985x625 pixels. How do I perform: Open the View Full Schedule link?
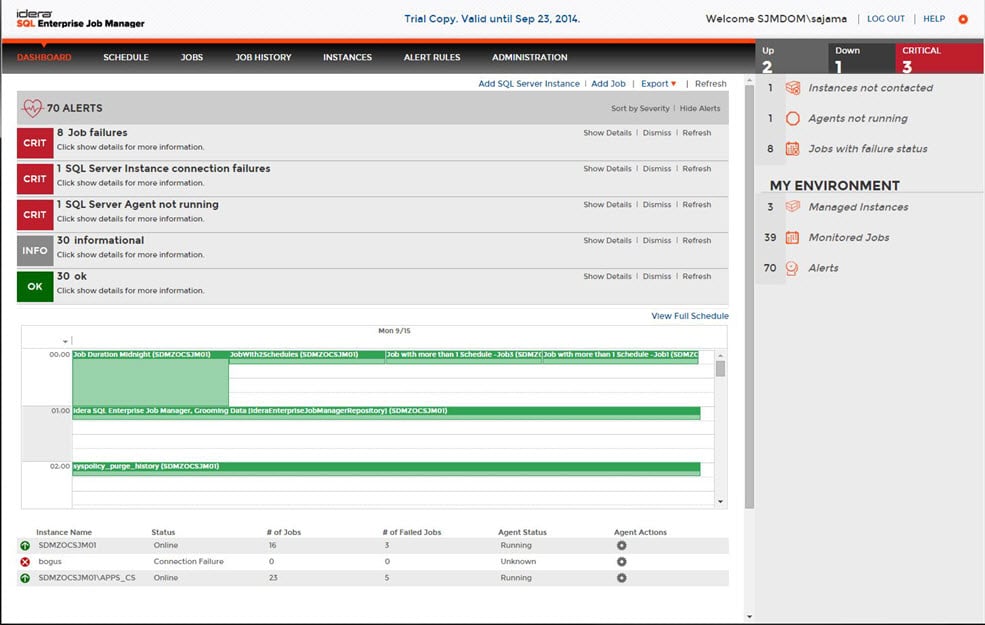point(689,316)
